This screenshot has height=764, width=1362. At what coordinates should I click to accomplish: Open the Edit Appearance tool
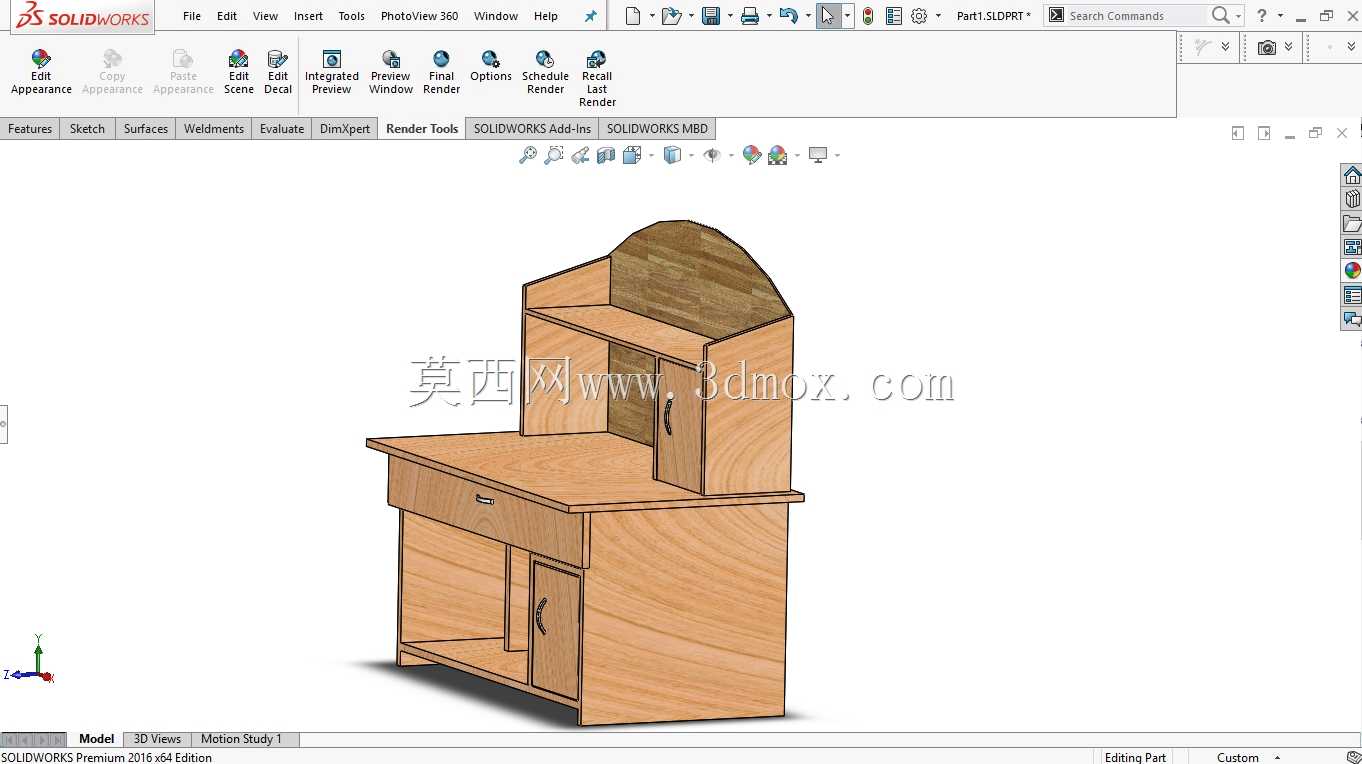pyautogui.click(x=41, y=72)
